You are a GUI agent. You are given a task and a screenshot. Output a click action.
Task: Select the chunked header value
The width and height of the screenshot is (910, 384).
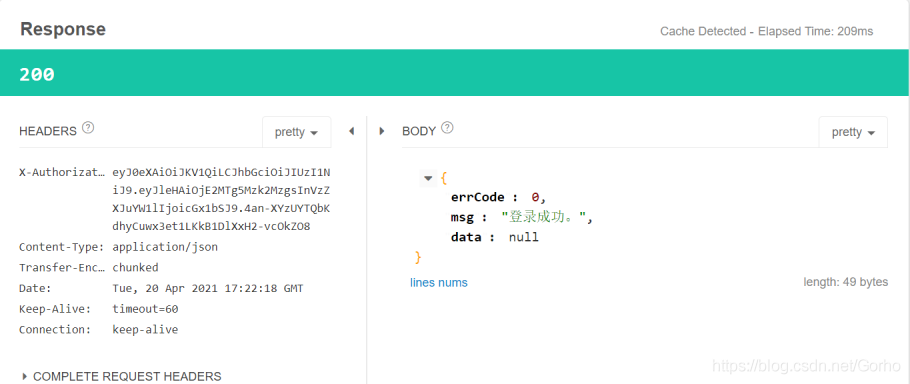click(x=135, y=267)
